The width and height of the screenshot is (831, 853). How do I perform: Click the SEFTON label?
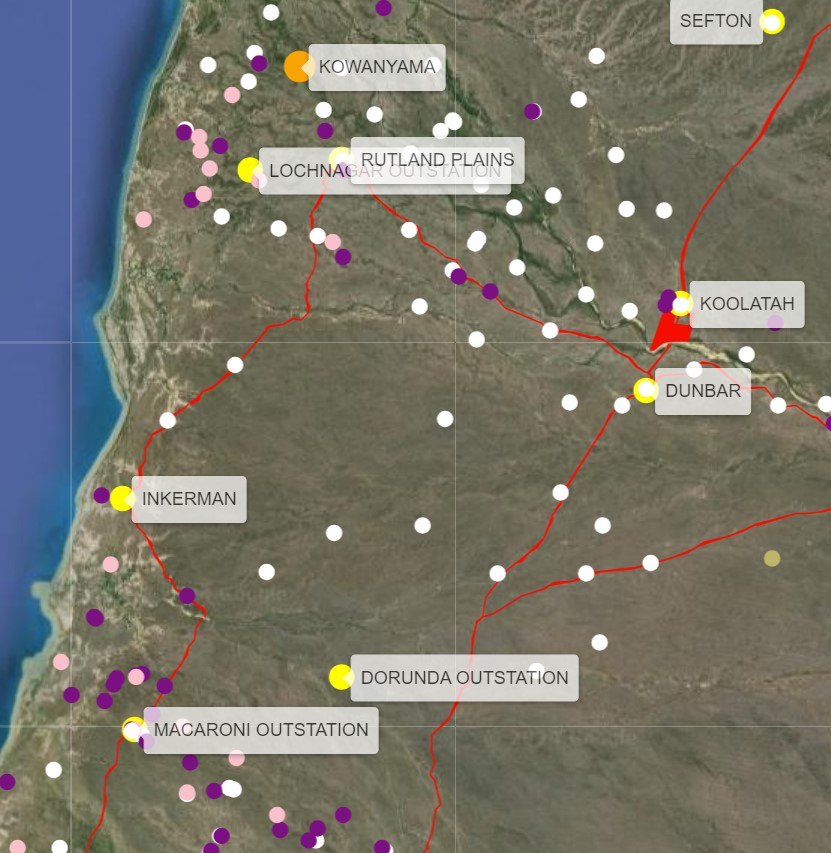(x=716, y=21)
